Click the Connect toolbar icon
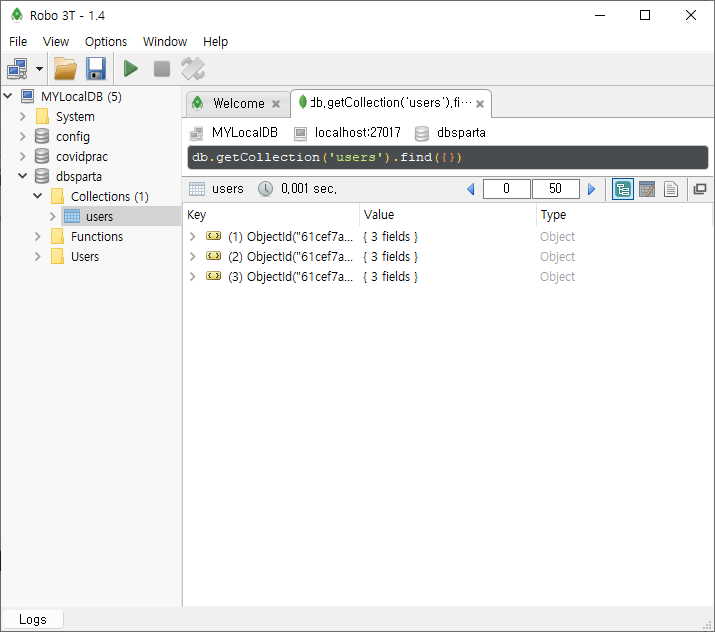Viewport: 715px width, 632px height. 18,69
